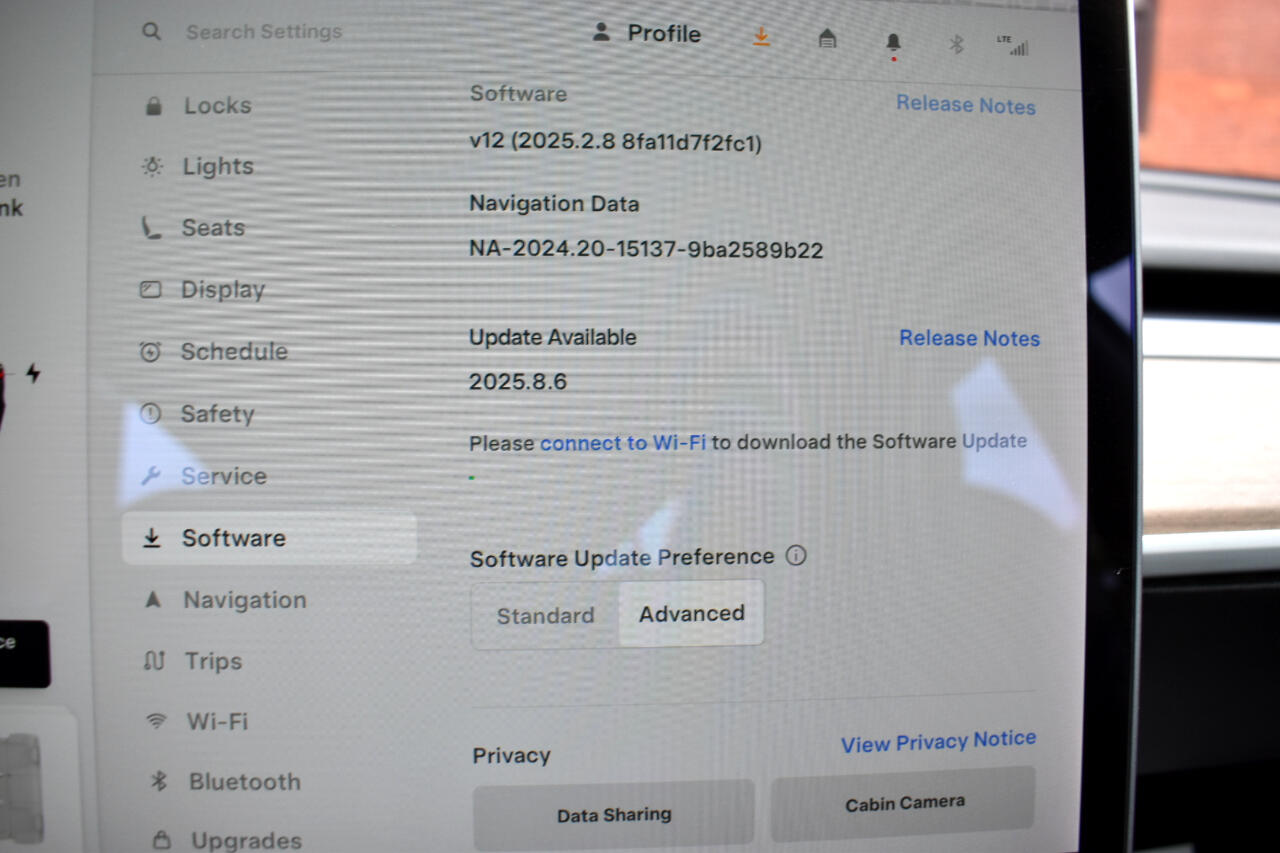Image resolution: width=1280 pixels, height=853 pixels.
Task: Tap the wrench icon beside Service
Action: tap(151, 476)
